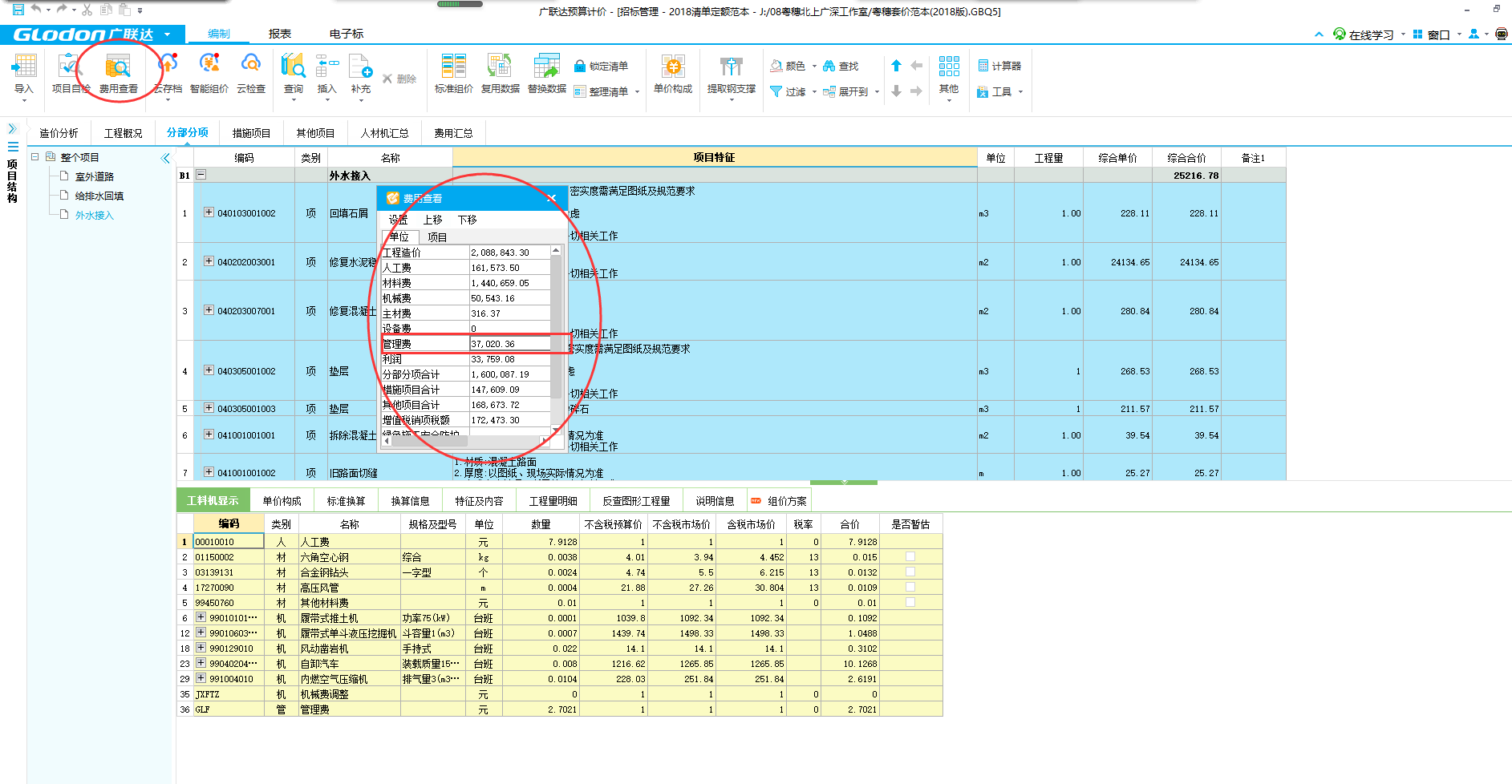Expand machine row 99010101 履带式推土机

click(201, 617)
